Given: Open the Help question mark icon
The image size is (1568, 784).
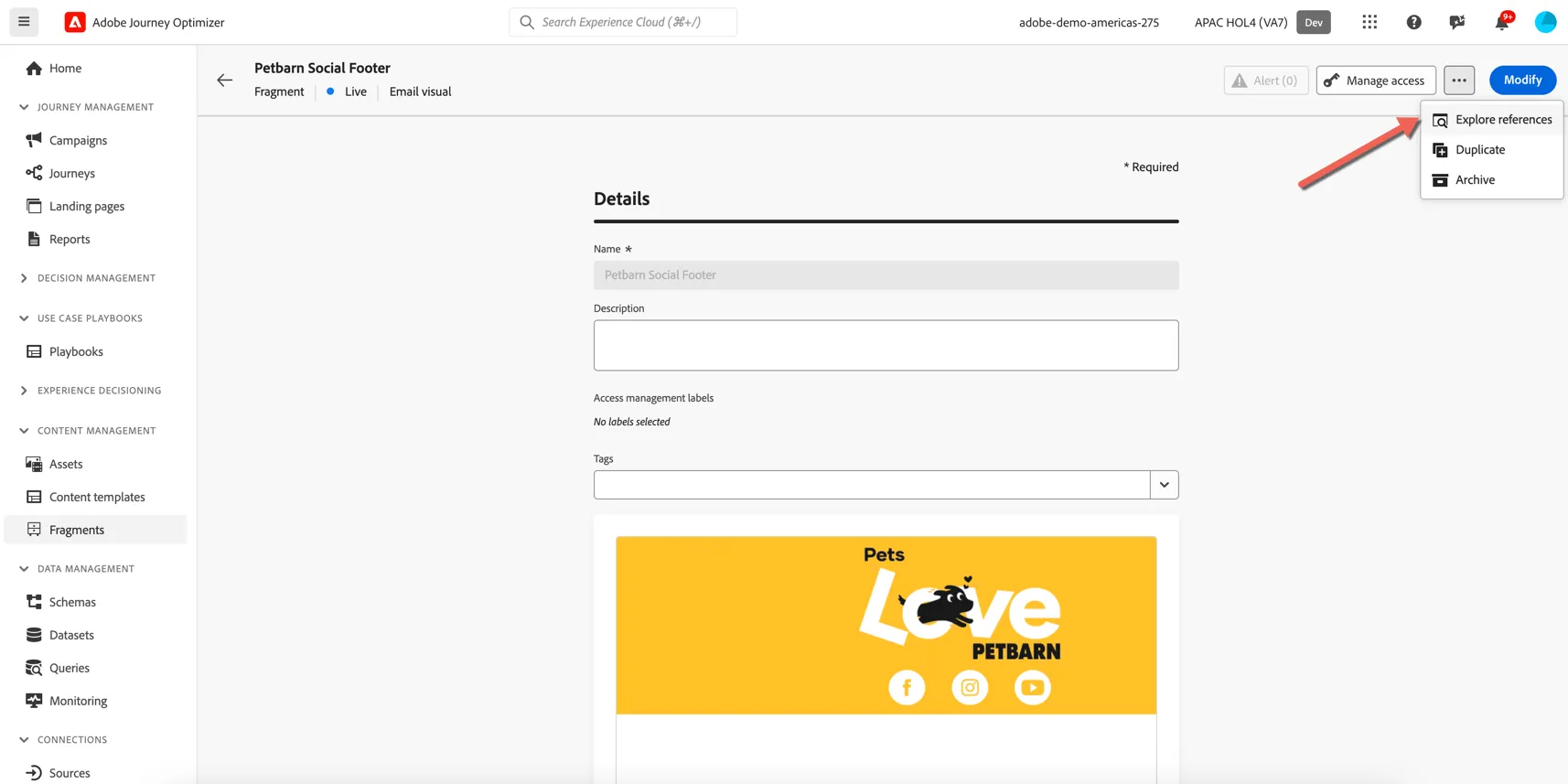Looking at the screenshot, I should [x=1413, y=22].
